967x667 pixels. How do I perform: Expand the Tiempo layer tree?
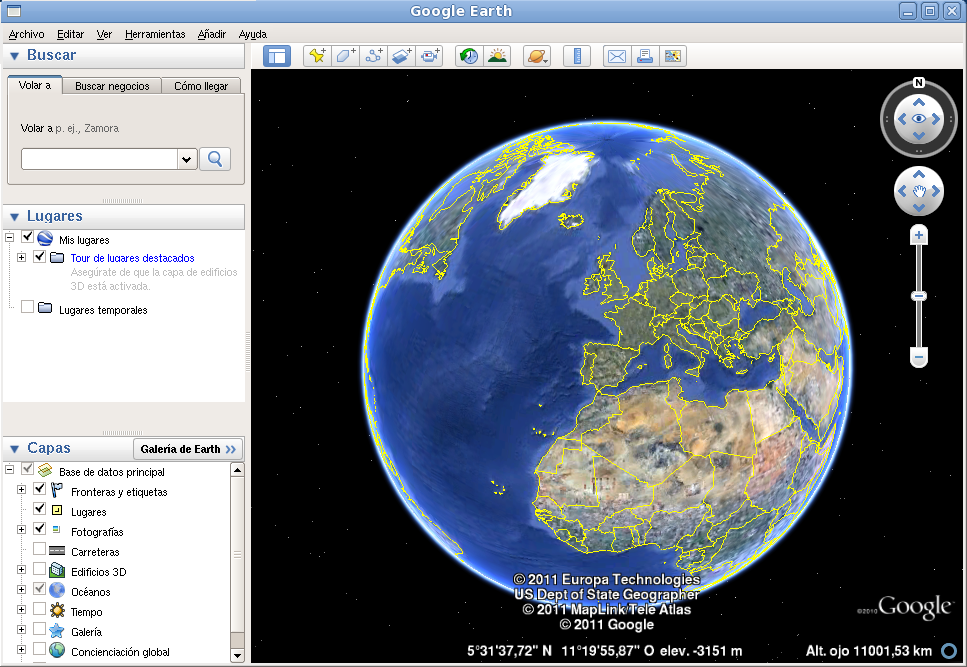click(21, 611)
